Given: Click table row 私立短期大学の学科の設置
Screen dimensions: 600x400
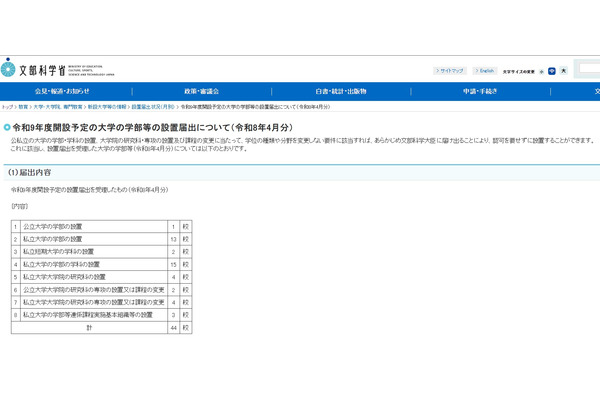Looking at the screenshot, I should pyautogui.click(x=101, y=252).
